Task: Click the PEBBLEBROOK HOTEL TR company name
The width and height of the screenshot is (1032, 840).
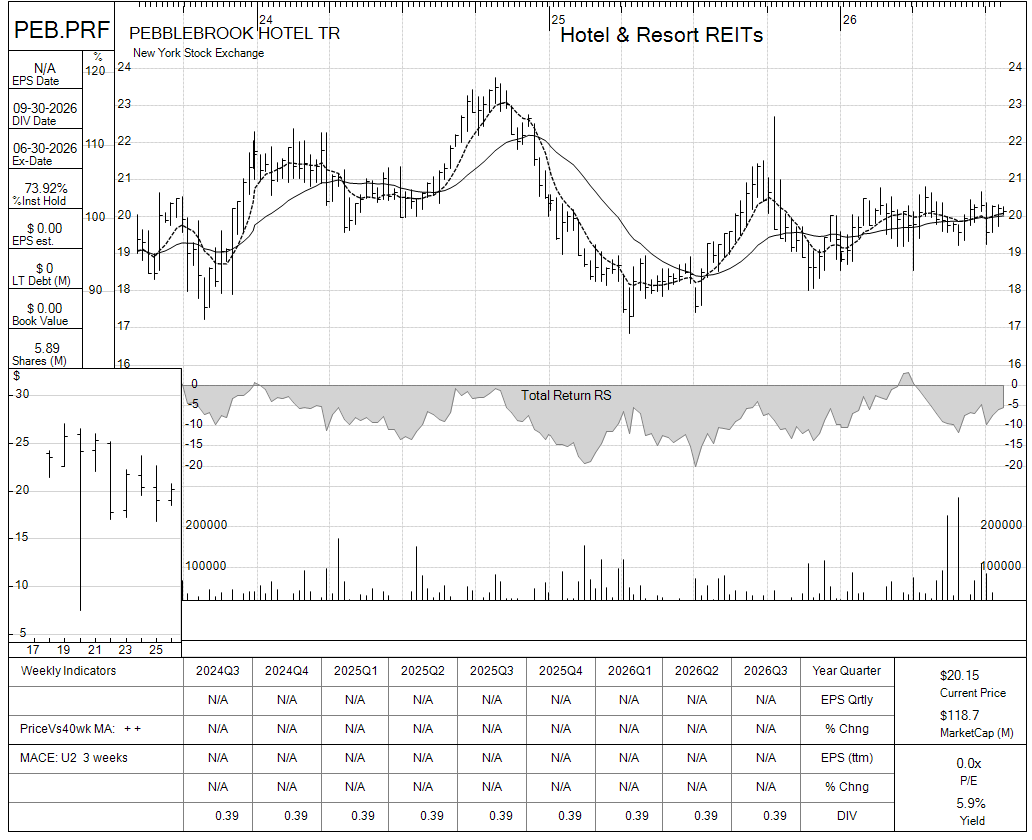Action: [234, 34]
